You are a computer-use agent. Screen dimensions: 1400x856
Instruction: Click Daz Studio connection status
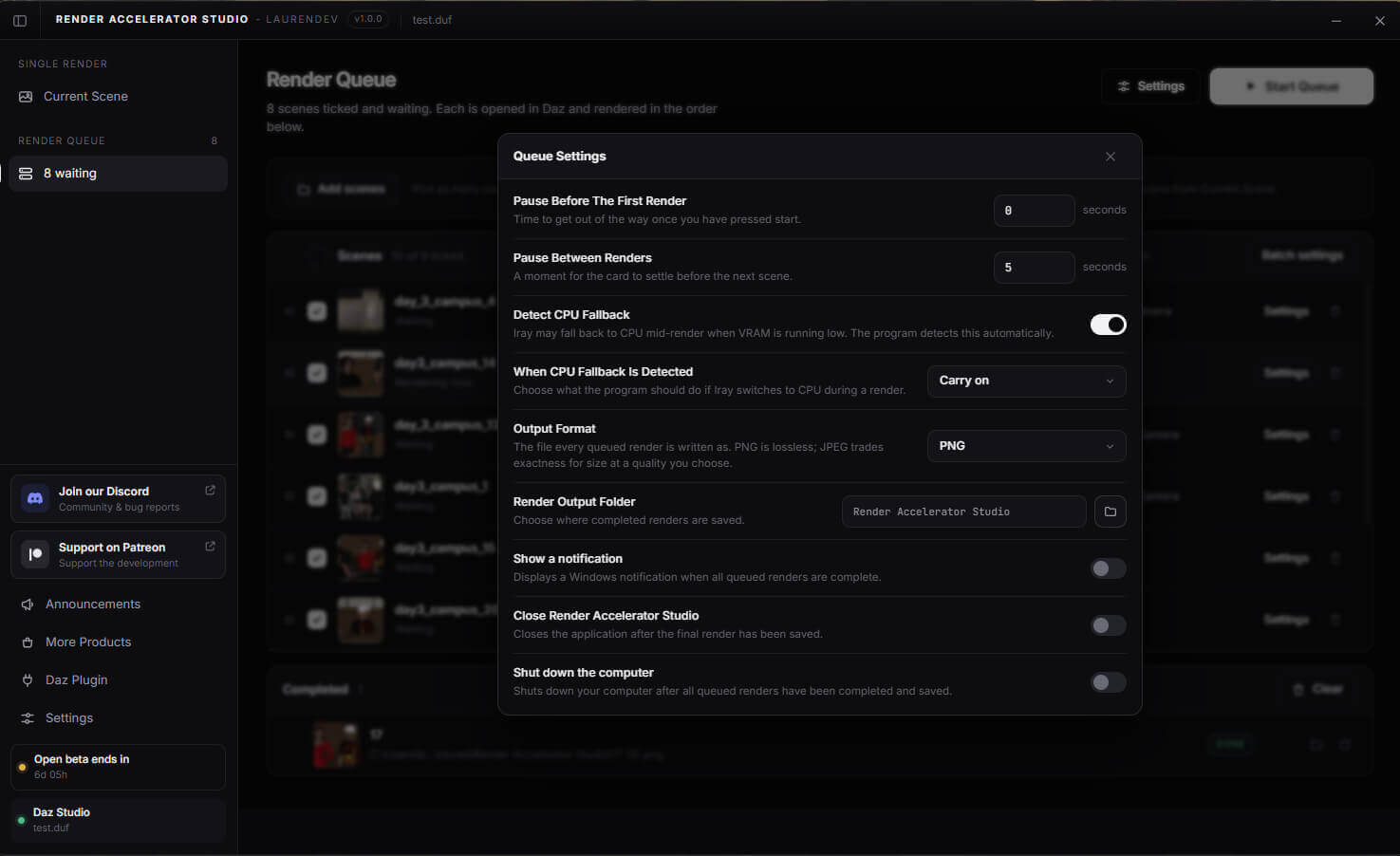[x=118, y=820]
